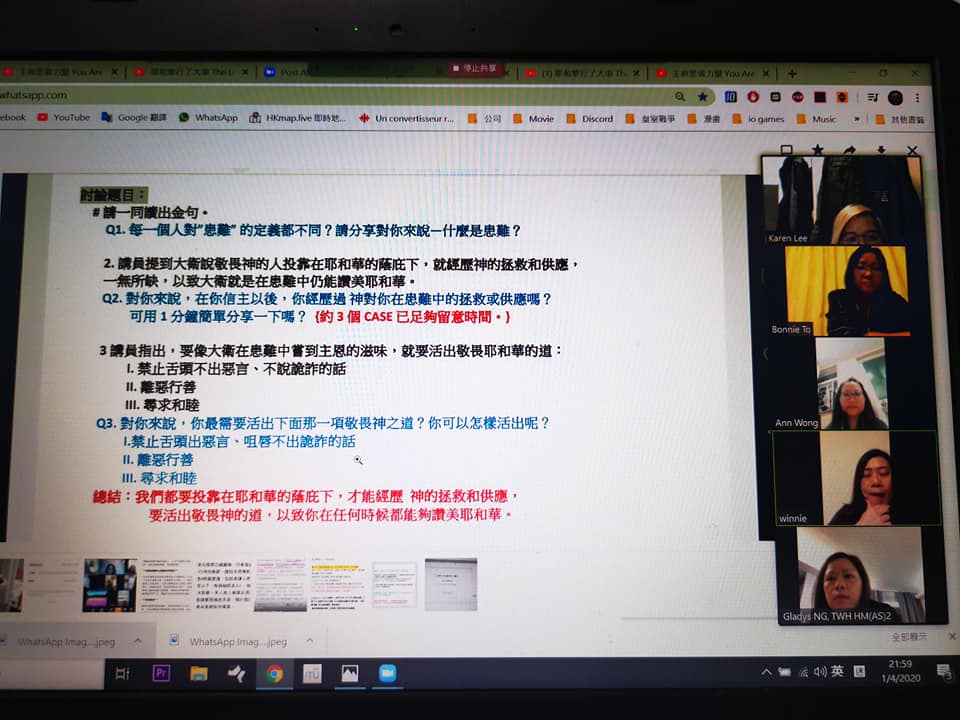Screen dimensions: 960x720
Task: Open the battery status tray icon
Action: (784, 672)
